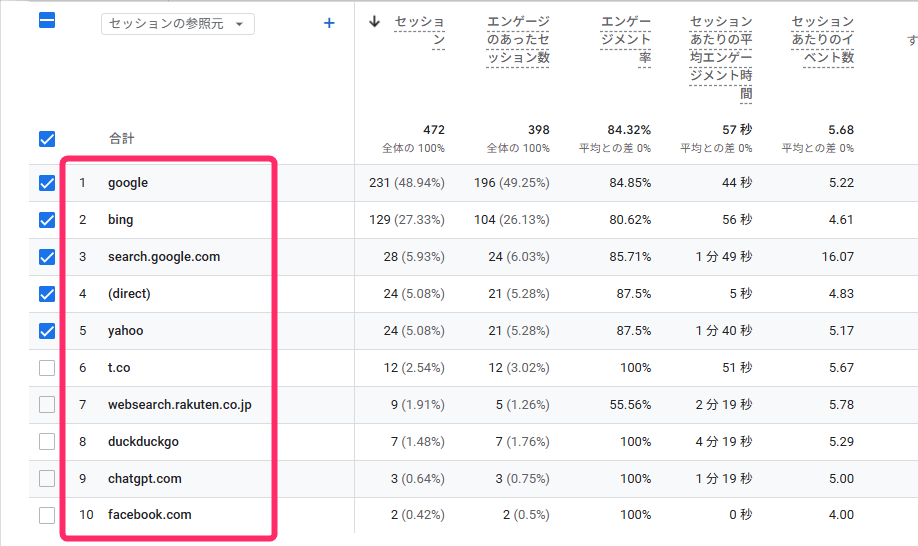This screenshot has width=918, height=546.
Task: Click duckduckgo sessions cell 7 (1.48%)
Action: (x=418, y=442)
